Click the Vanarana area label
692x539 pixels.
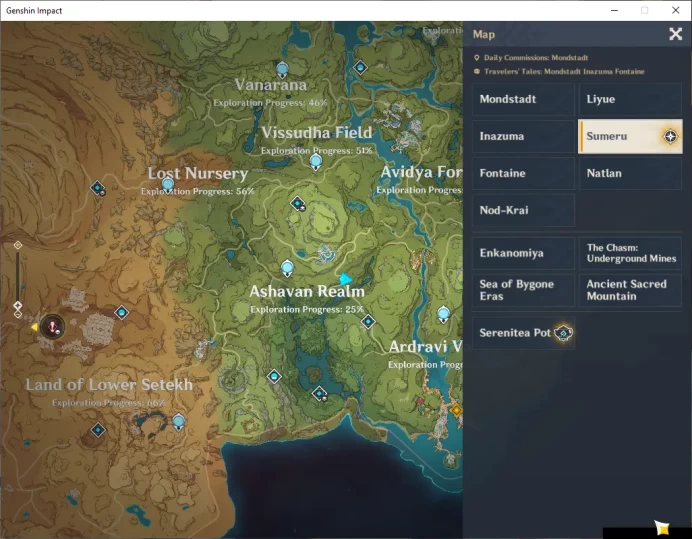click(x=271, y=85)
